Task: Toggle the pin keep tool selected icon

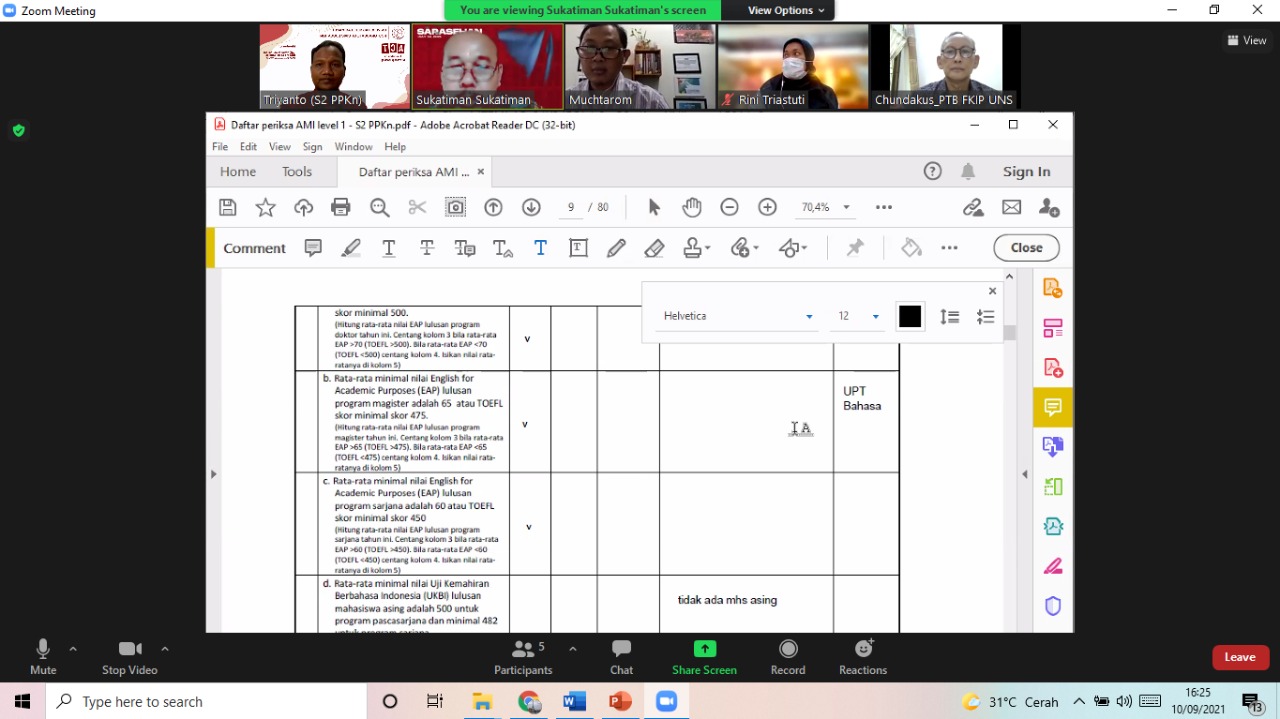Action: [x=855, y=248]
